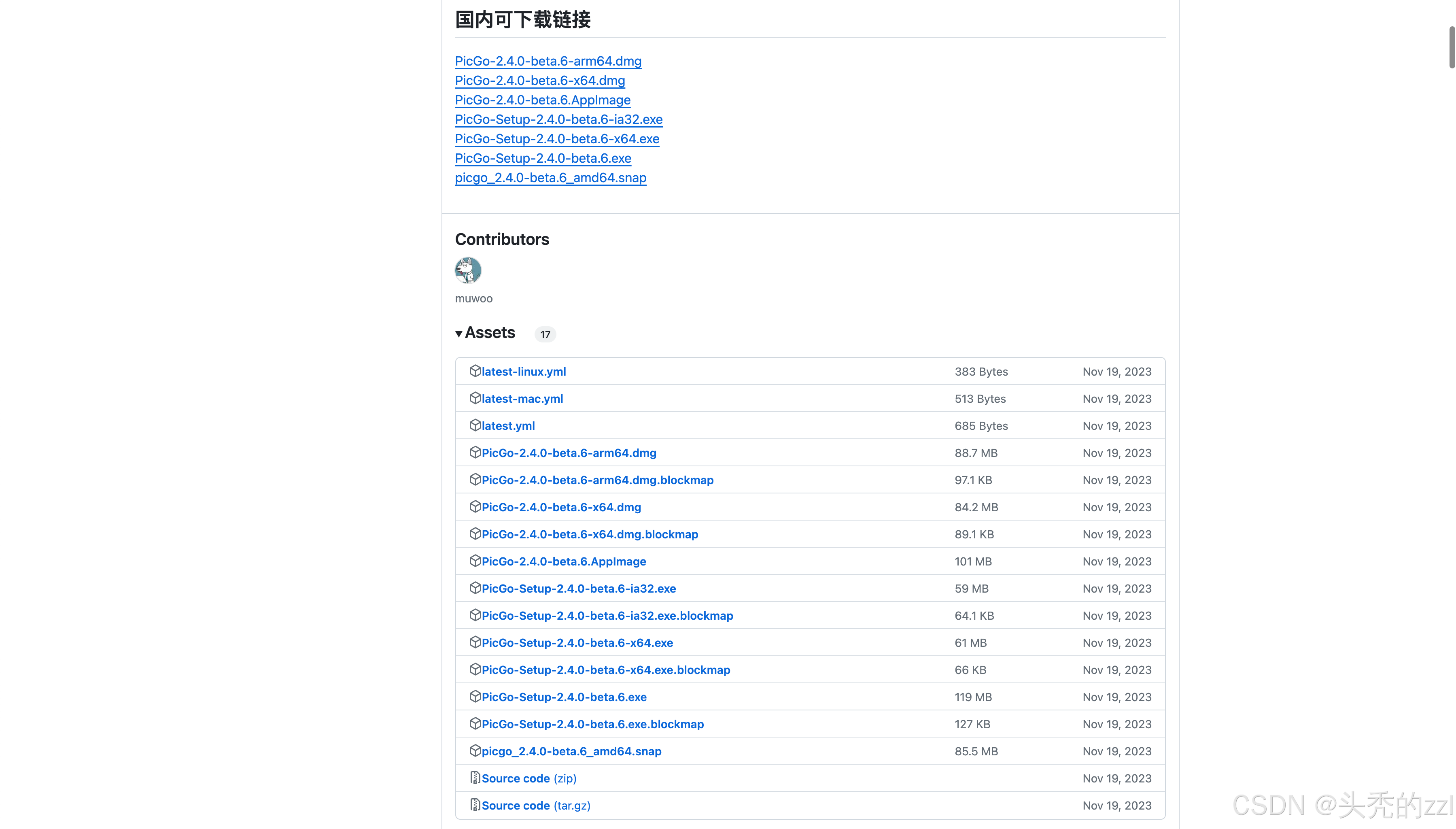Click the muwoo contributor name
The height and width of the screenshot is (829, 1456).
473,299
